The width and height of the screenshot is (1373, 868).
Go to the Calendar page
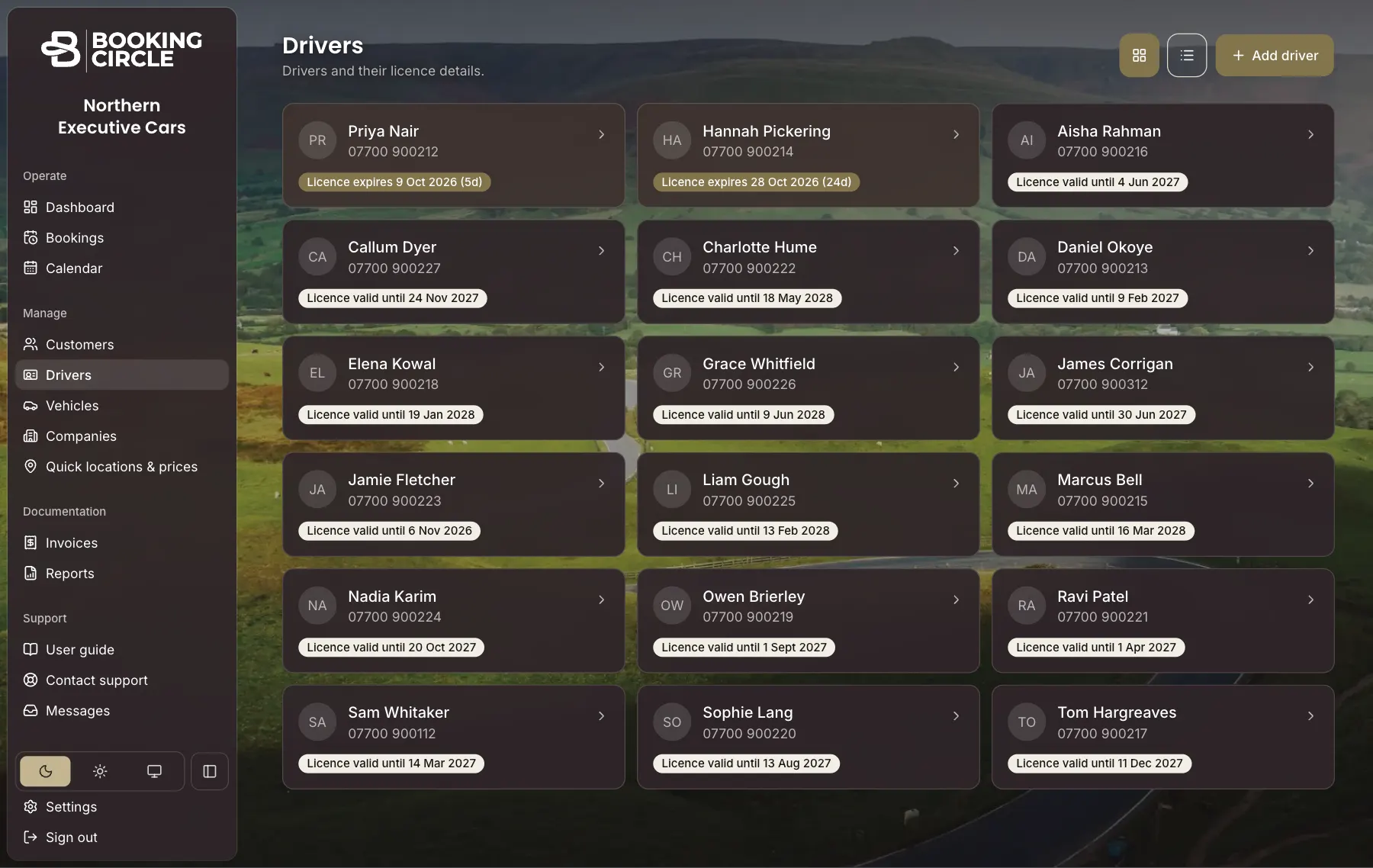pyautogui.click(x=122, y=268)
